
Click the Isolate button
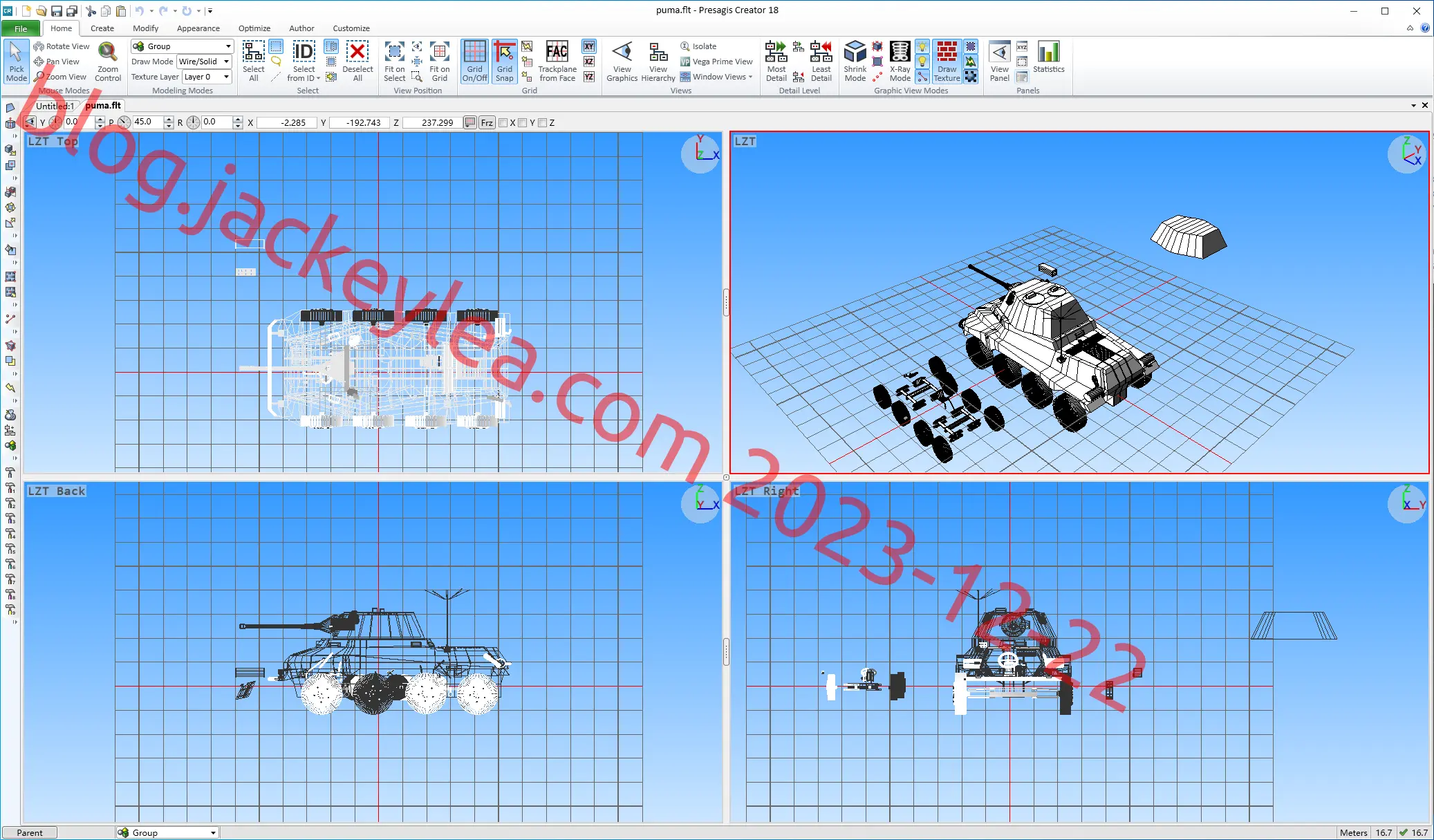point(698,46)
